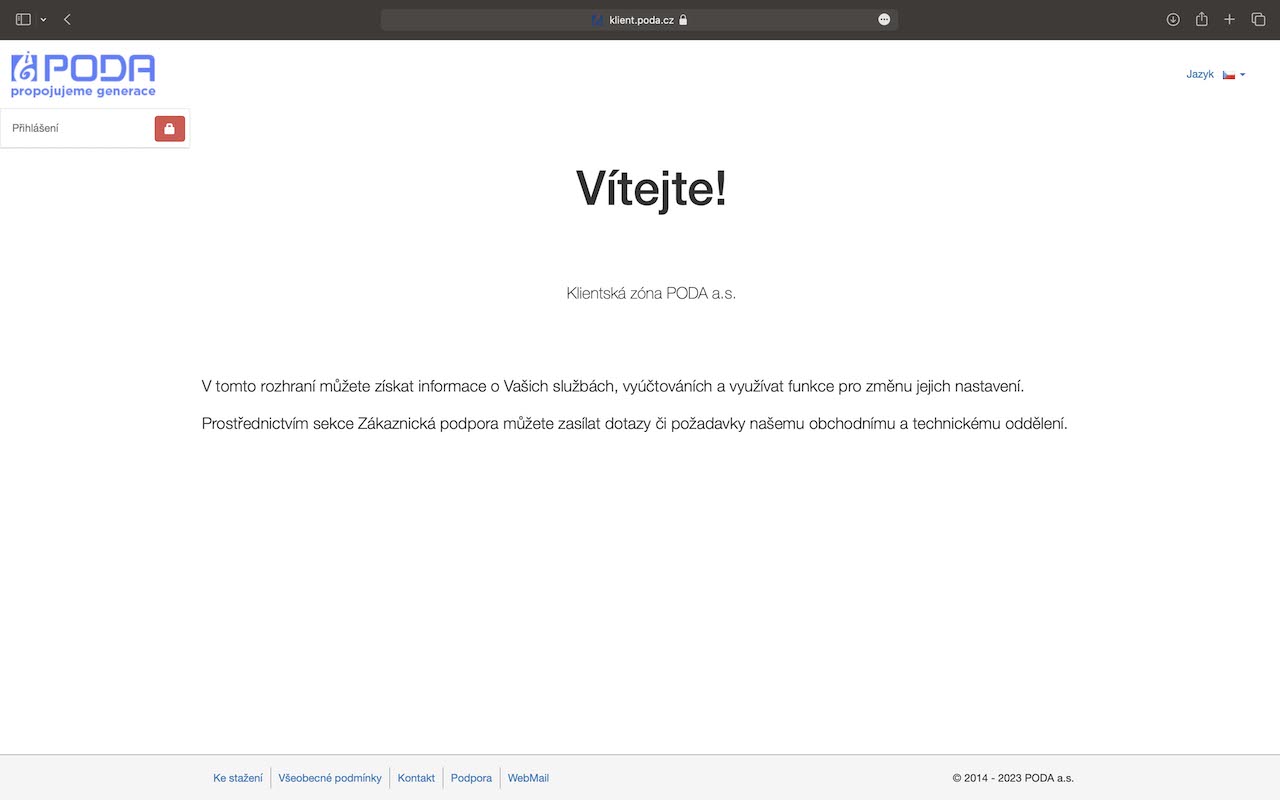
Task: Click the red lock login button
Action: click(170, 128)
